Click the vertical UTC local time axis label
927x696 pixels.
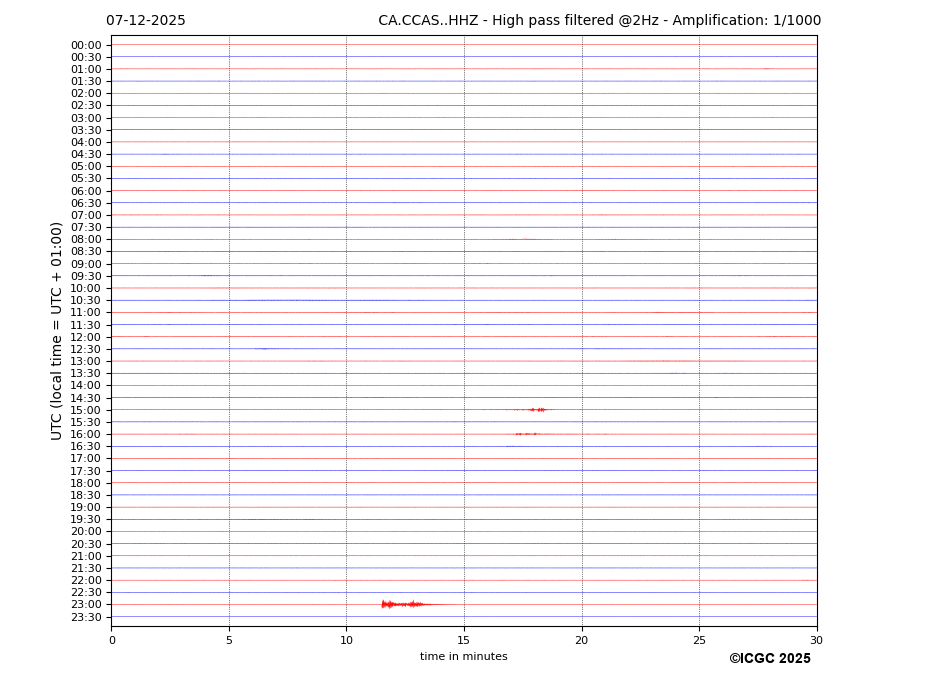click(x=57, y=331)
